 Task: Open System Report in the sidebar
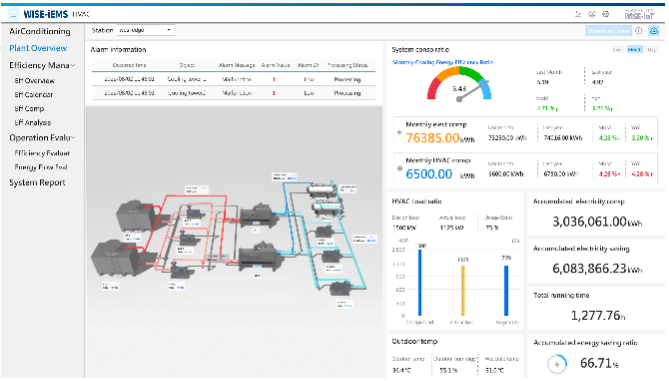click(x=37, y=183)
